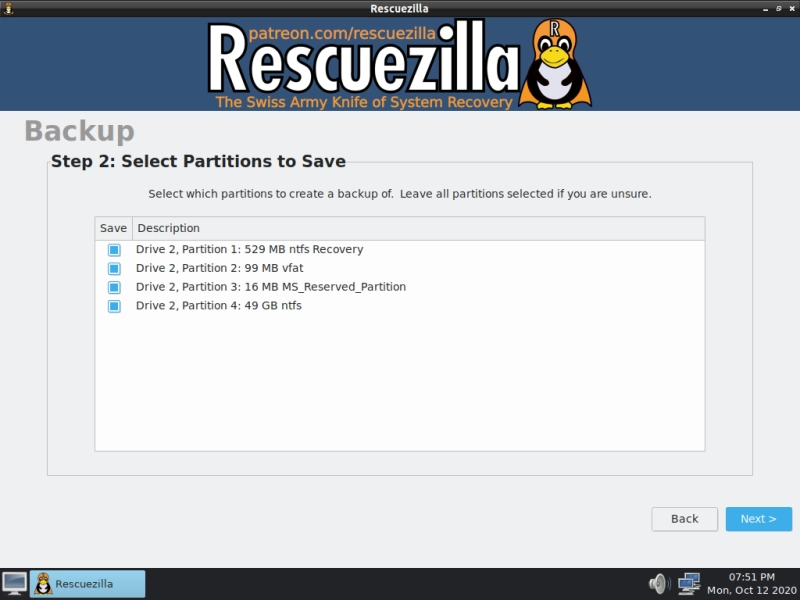Select the Save column header
Viewport: 800px width, 600px height.
(113, 228)
